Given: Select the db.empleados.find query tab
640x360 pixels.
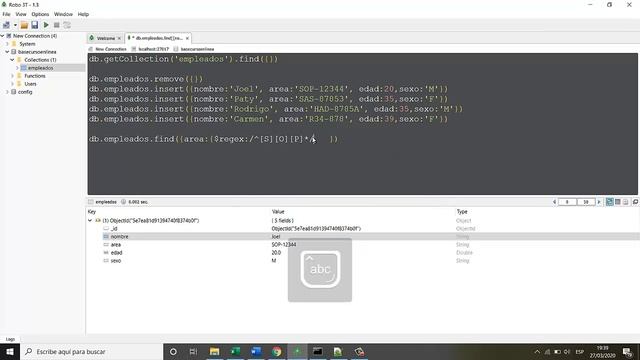Looking at the screenshot, I should [x=159, y=38].
